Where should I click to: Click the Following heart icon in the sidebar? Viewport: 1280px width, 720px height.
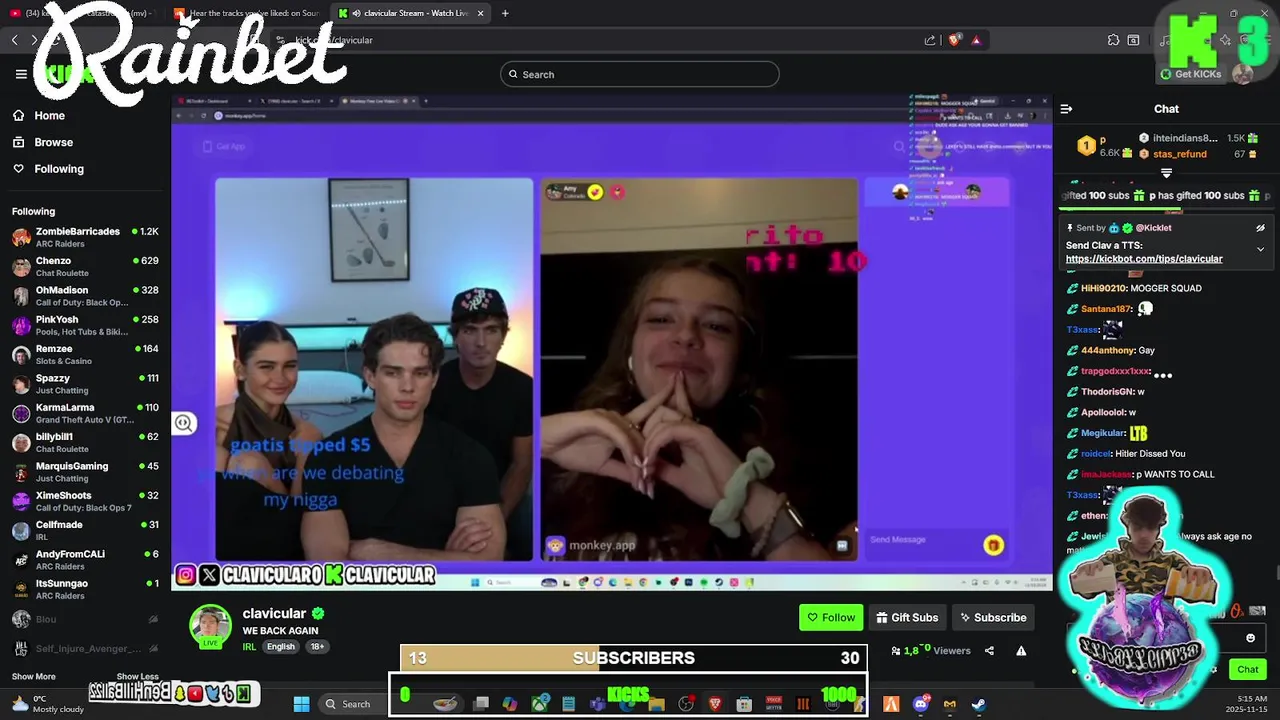(x=18, y=169)
